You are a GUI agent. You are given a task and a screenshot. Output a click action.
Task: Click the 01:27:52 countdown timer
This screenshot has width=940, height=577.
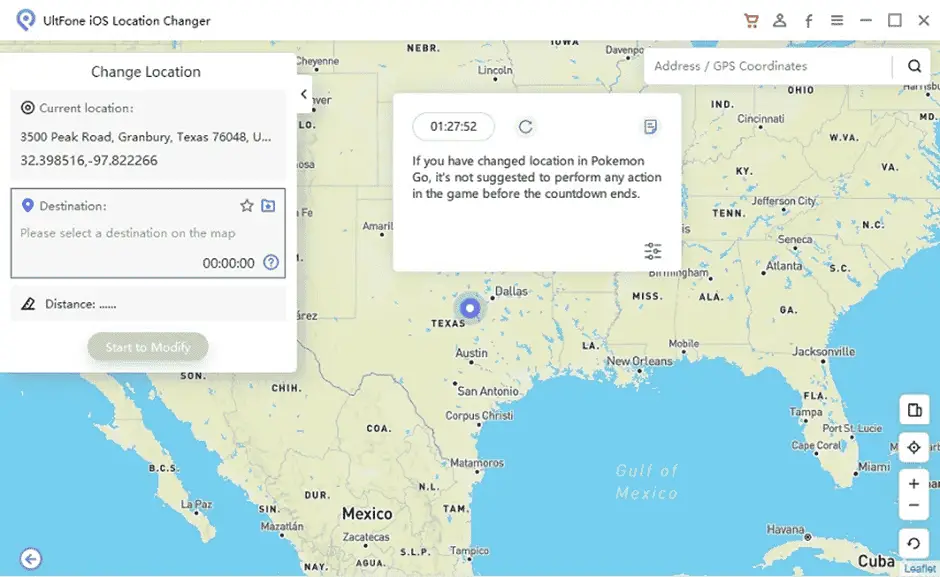[x=453, y=127]
